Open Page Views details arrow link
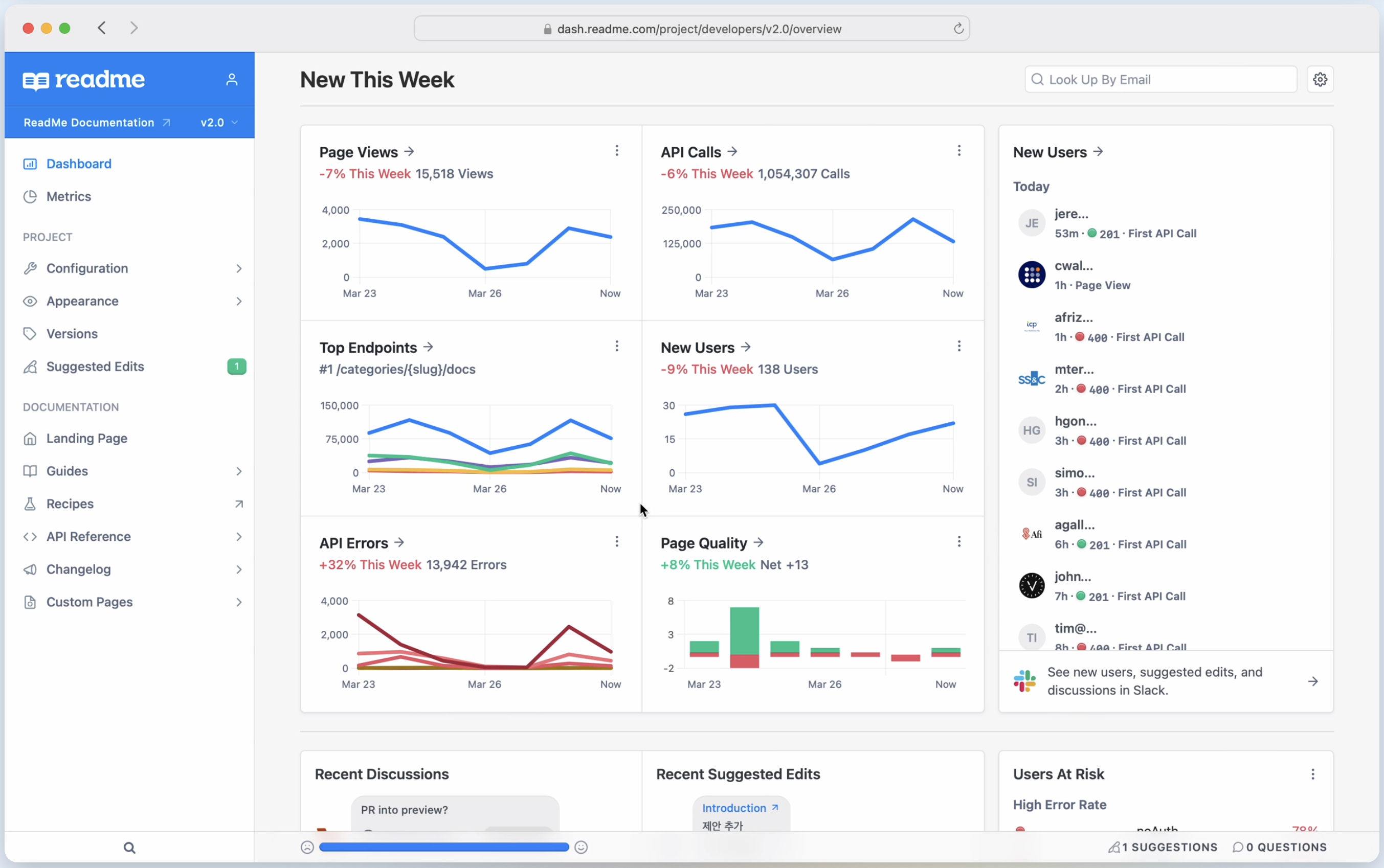Viewport: 1384px width, 868px height. click(x=410, y=151)
